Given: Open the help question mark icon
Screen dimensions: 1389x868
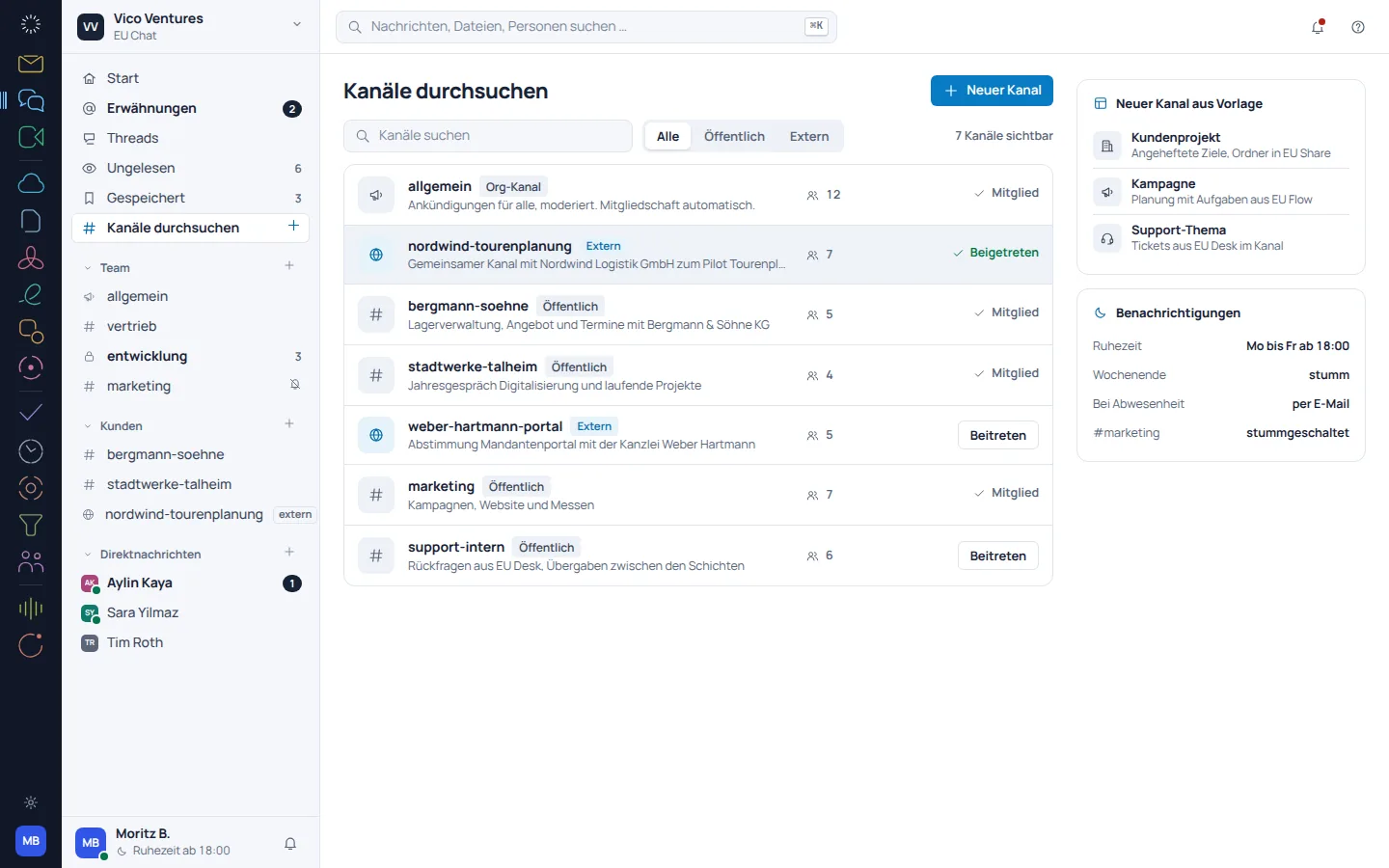Looking at the screenshot, I should (x=1358, y=27).
